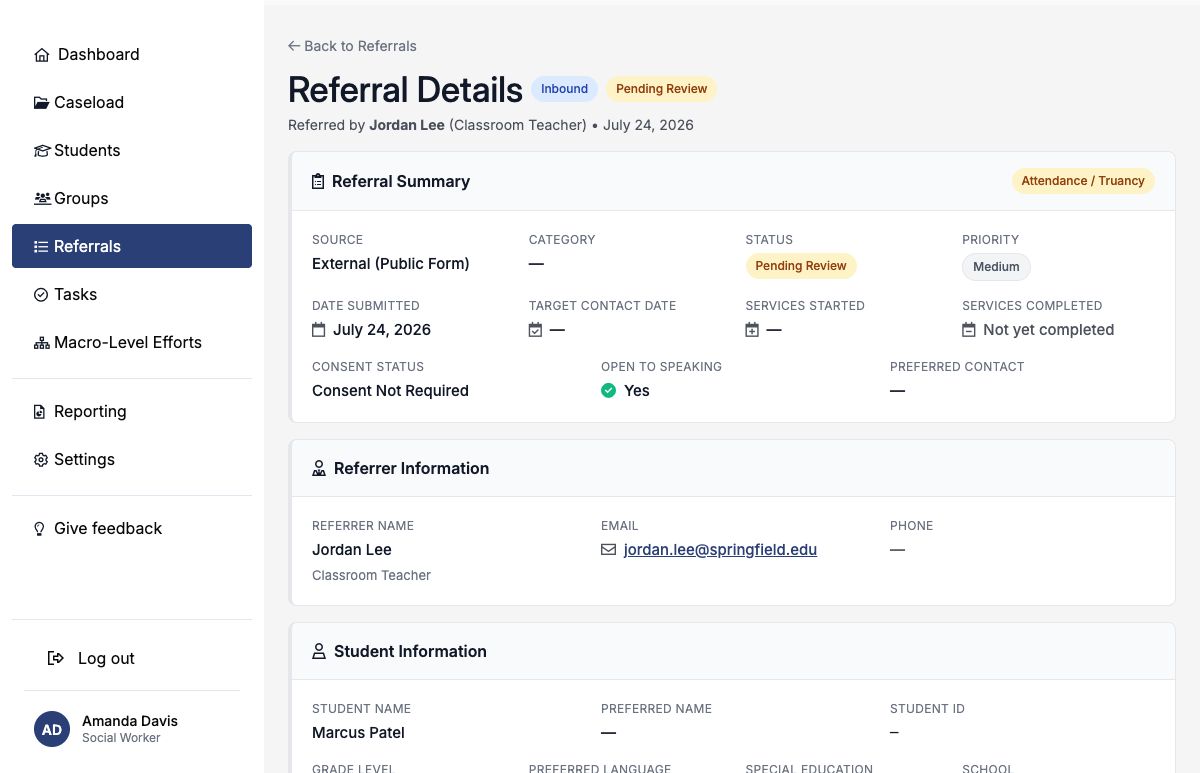This screenshot has height=773, width=1200.
Task: Go to Reporting
Action: click(x=132, y=411)
